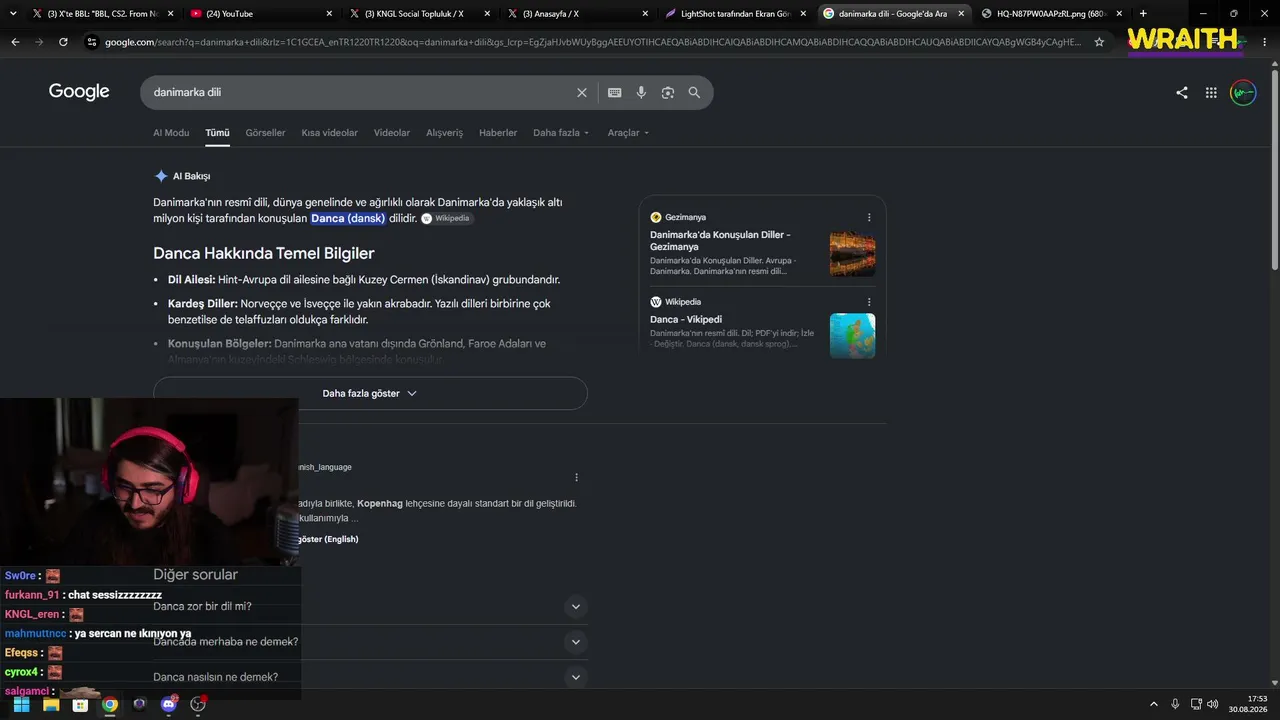Switch to the 'Görseller' tab

pyautogui.click(x=265, y=133)
